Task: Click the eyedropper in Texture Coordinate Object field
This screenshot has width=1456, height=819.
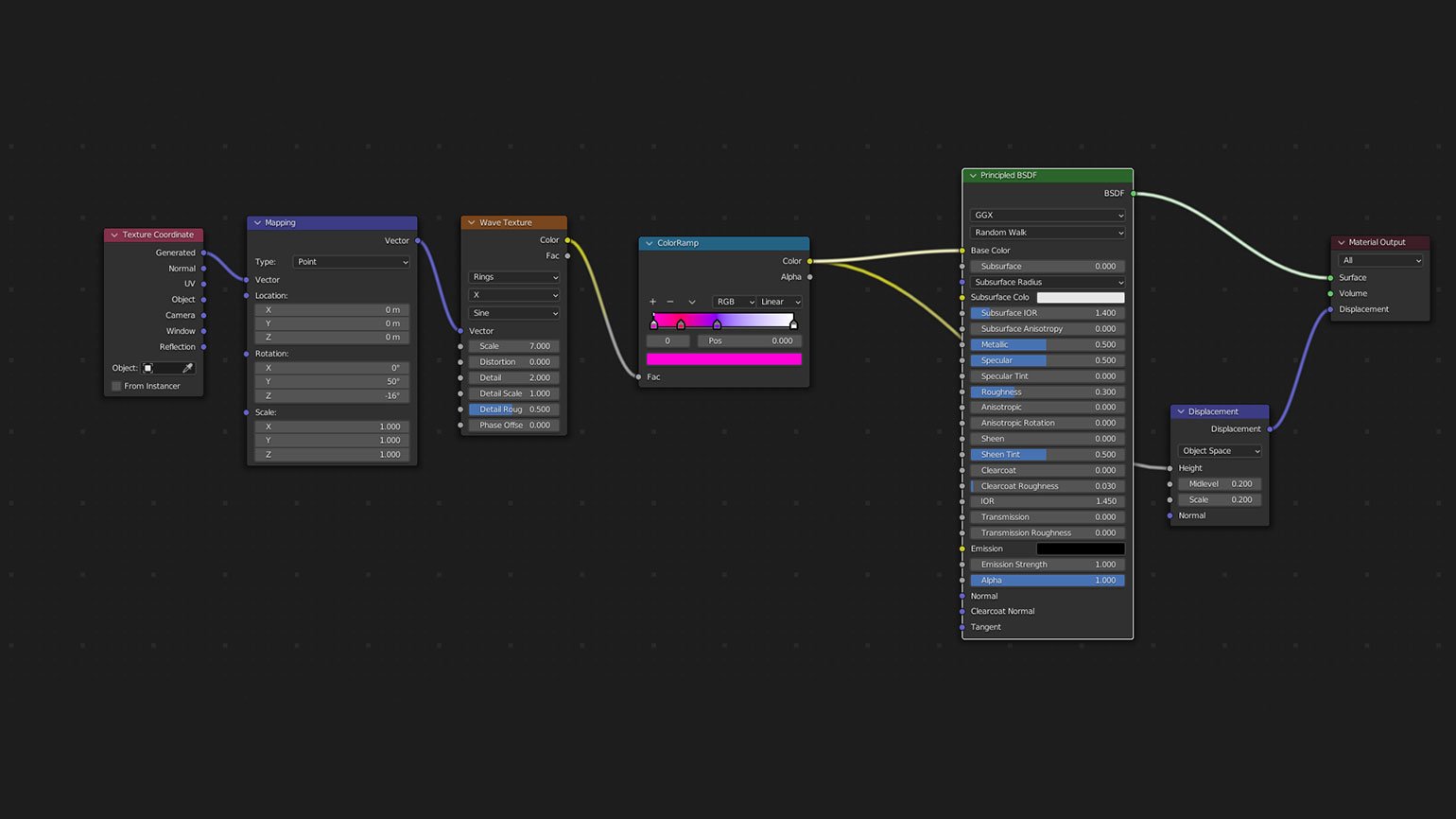Action: click(187, 368)
